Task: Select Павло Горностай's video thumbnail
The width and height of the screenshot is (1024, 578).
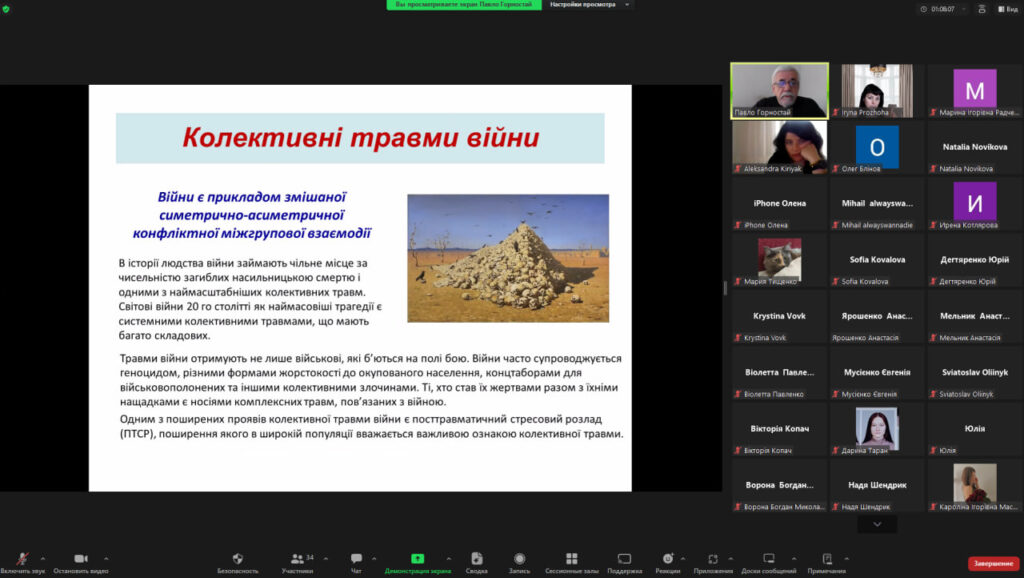Action: point(779,90)
